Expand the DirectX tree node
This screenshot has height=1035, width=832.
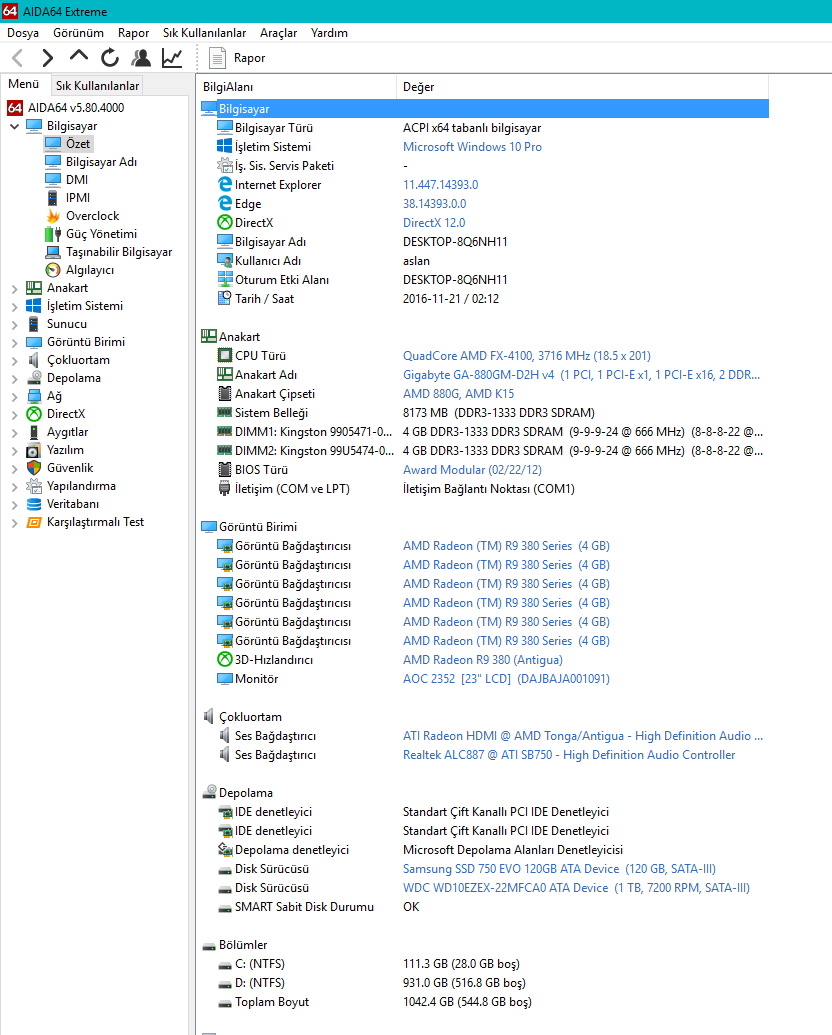(15, 415)
